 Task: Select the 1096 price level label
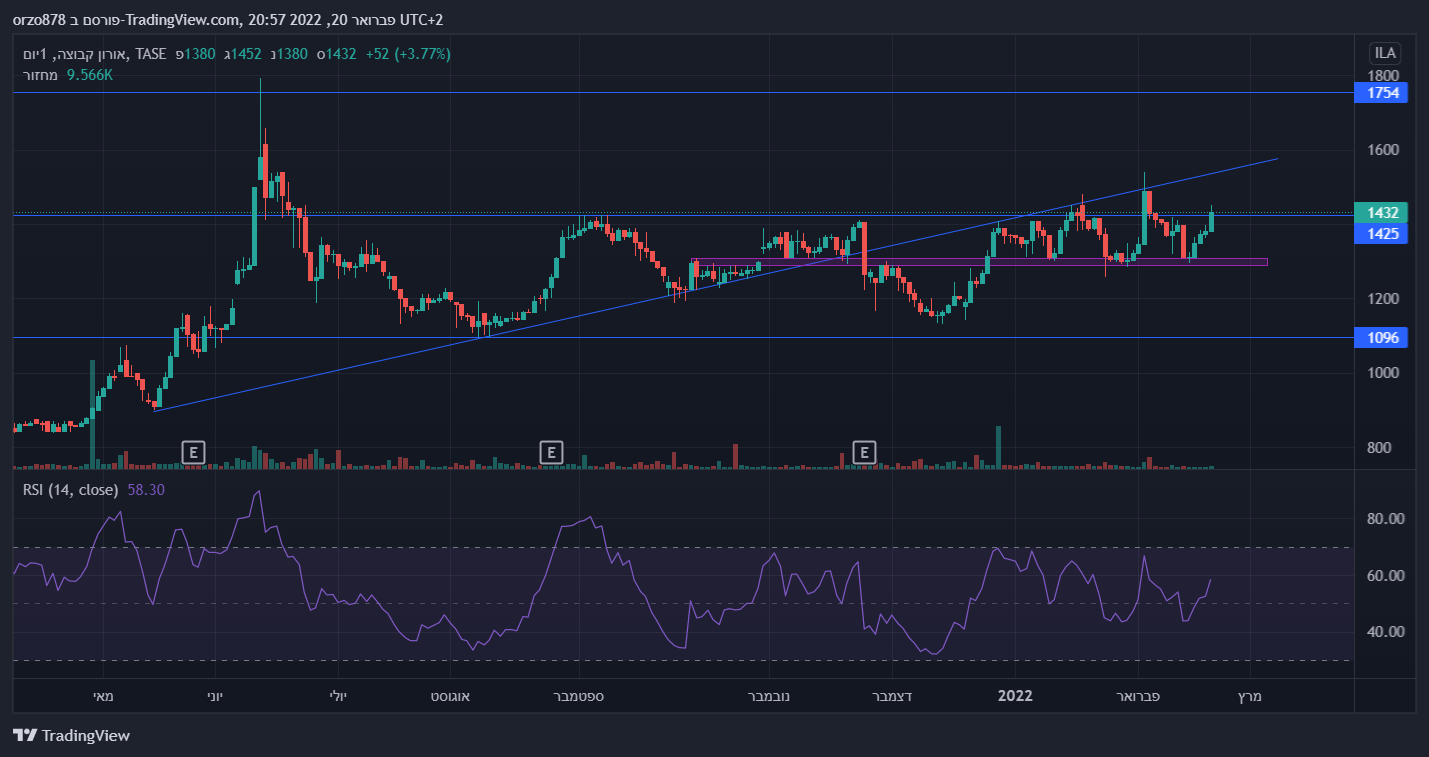pyautogui.click(x=1381, y=338)
